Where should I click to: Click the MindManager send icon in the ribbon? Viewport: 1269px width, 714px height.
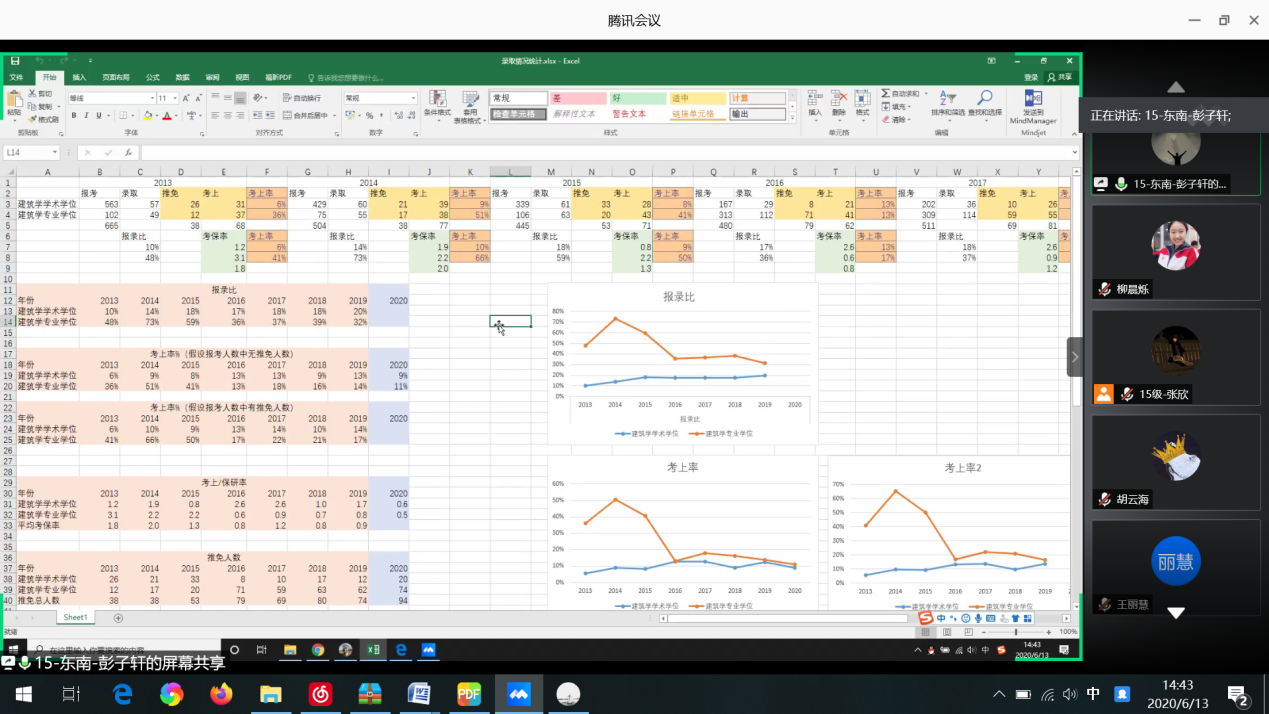1033,105
